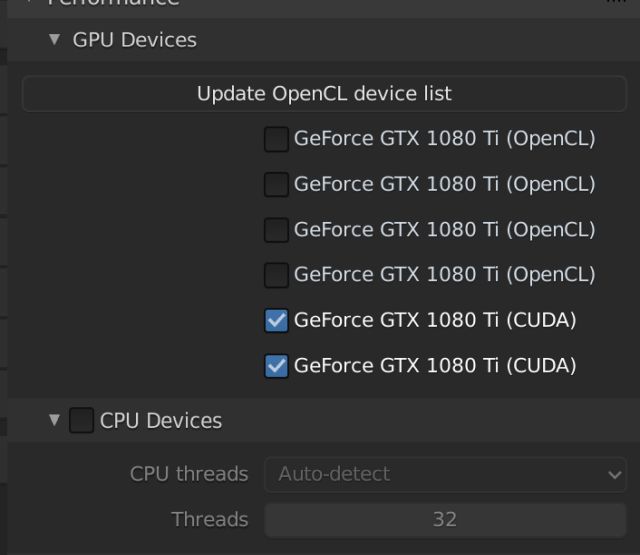Image resolution: width=640 pixels, height=555 pixels.
Task: Click the CPU threads label text
Action: coord(189,474)
